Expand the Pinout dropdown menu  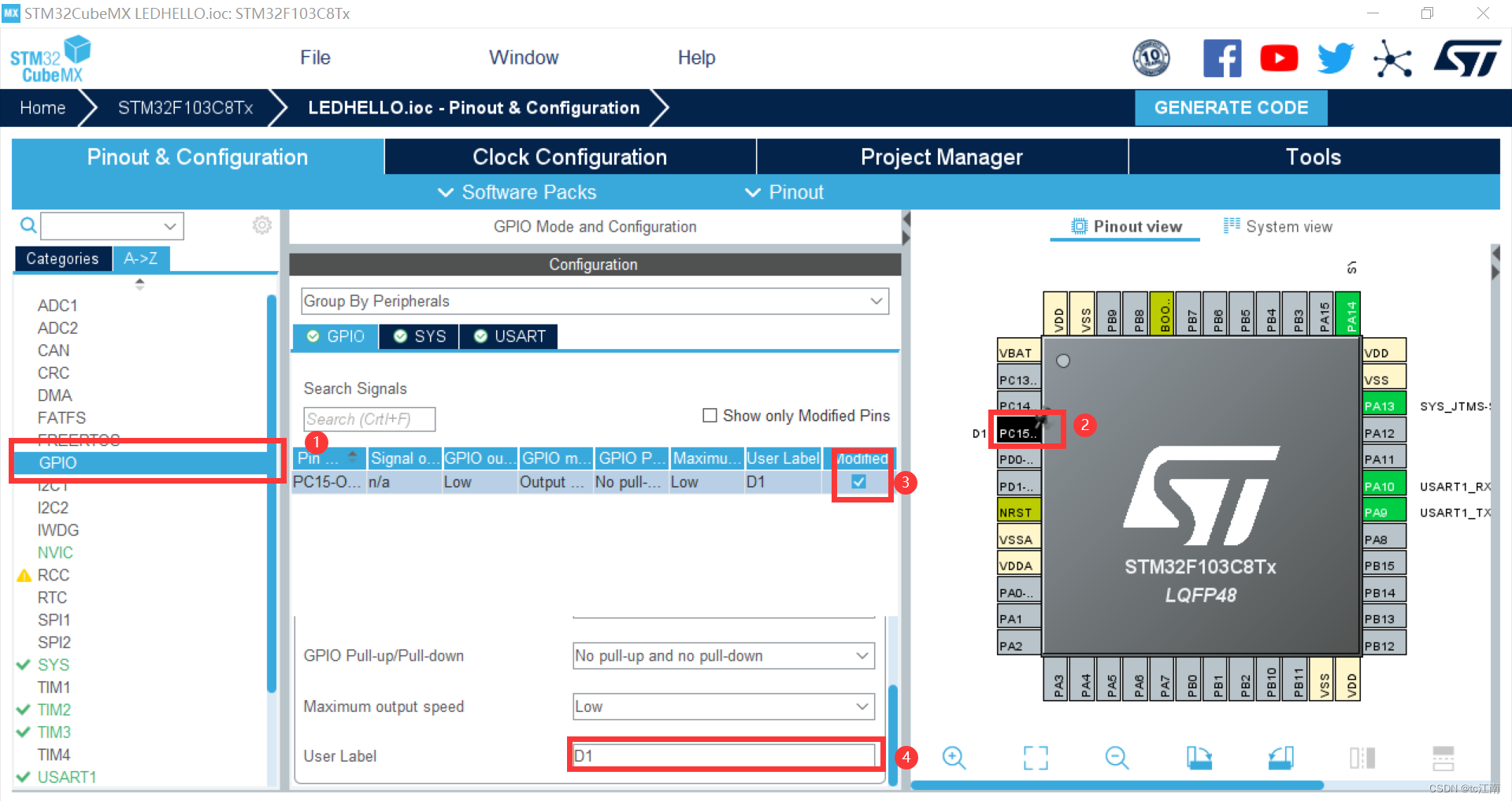point(784,192)
